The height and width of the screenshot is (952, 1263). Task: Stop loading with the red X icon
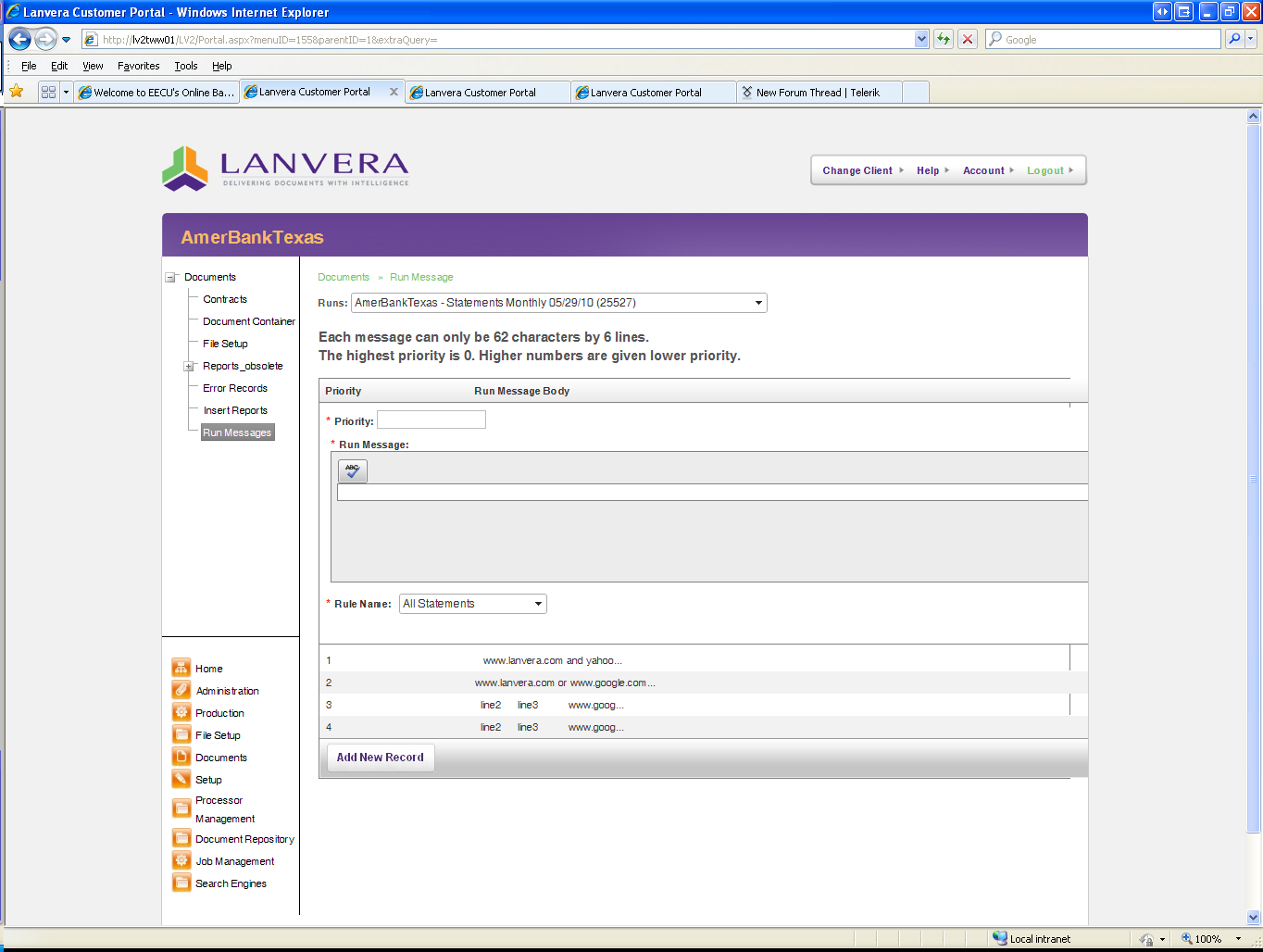tap(968, 39)
